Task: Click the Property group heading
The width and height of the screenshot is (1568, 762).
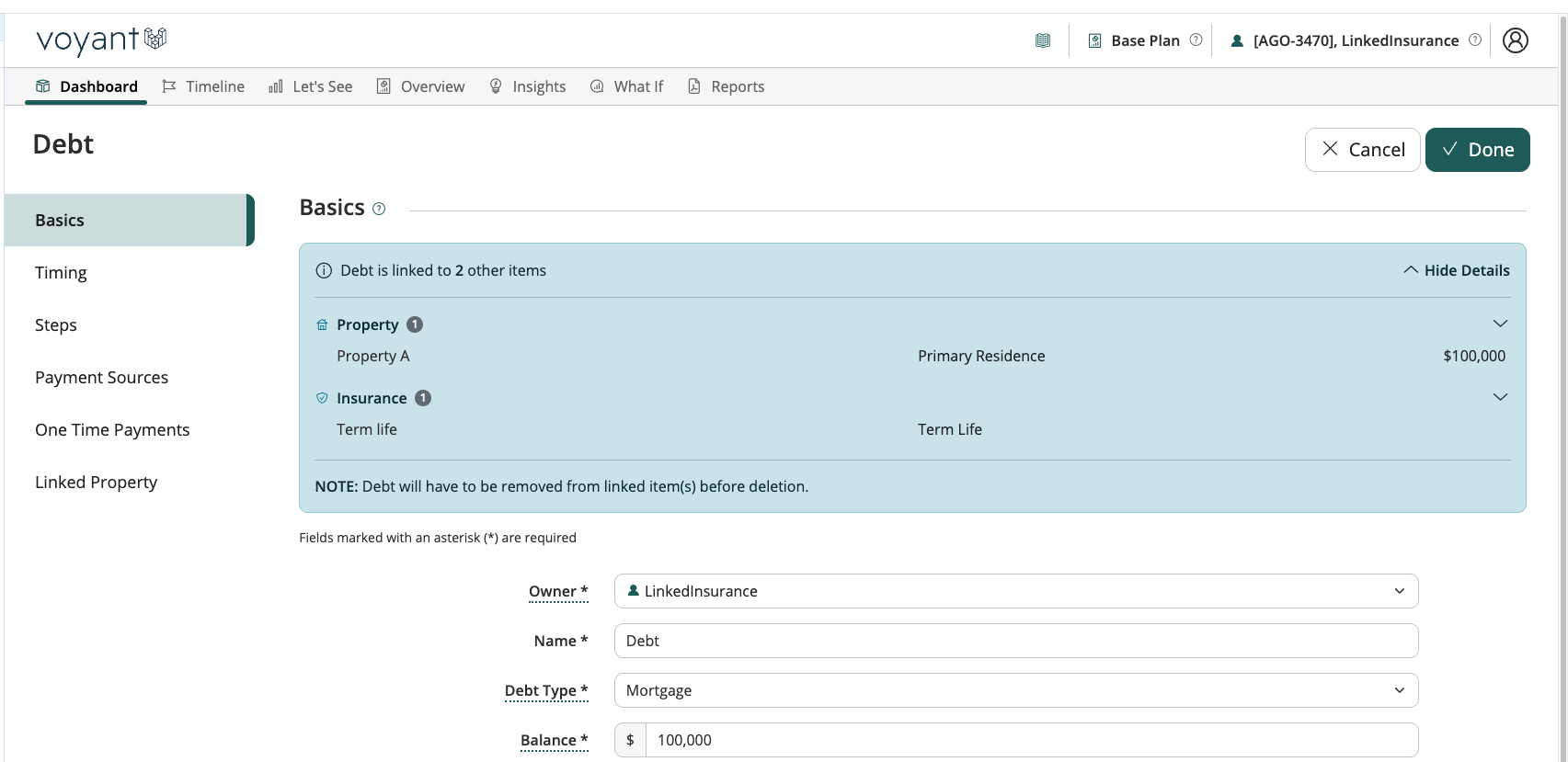Action: (x=368, y=324)
